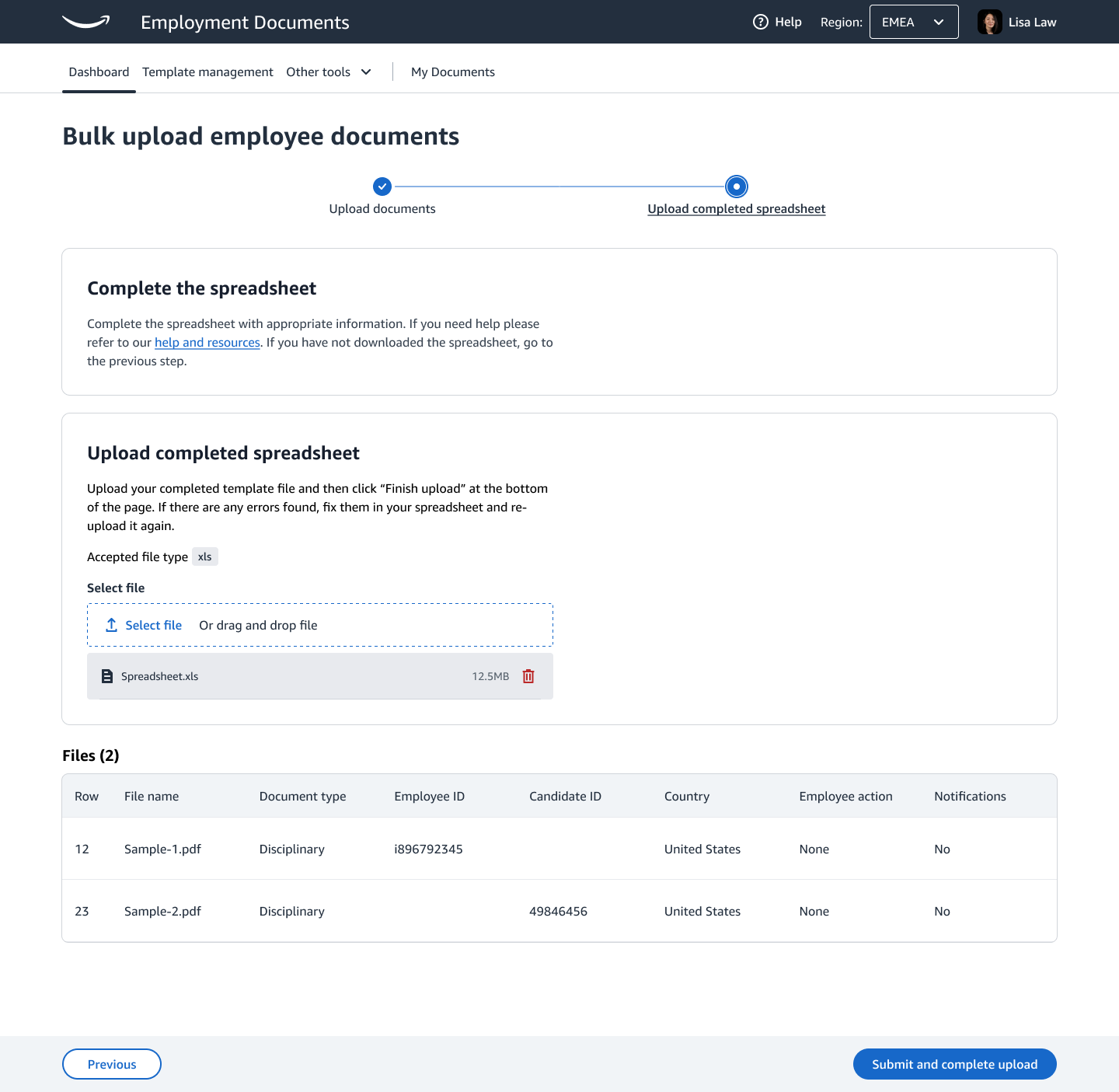The width and height of the screenshot is (1119, 1092).
Task: Click the Amazon smile logo
Action: tap(86, 22)
